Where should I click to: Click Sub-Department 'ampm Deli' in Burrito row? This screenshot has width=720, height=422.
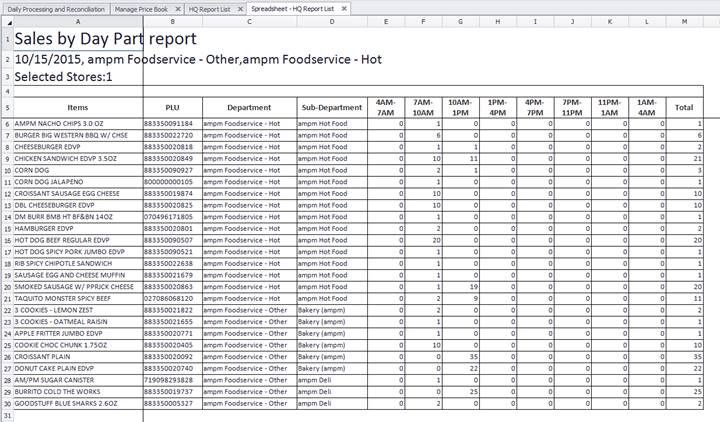(x=332, y=392)
